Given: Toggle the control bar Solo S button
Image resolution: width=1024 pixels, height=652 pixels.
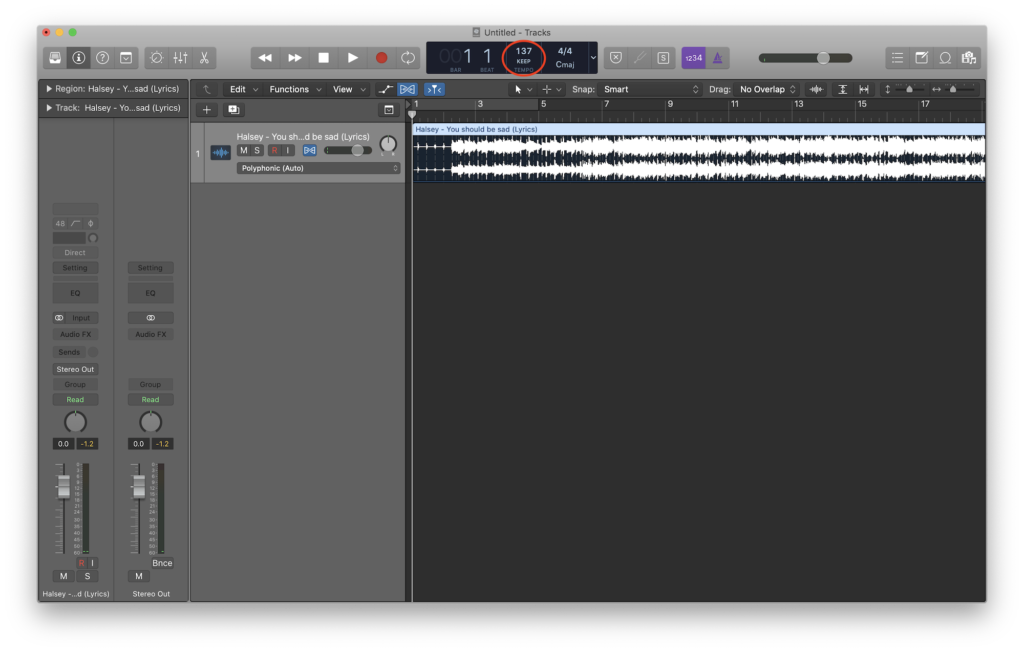Looking at the screenshot, I should 664,58.
